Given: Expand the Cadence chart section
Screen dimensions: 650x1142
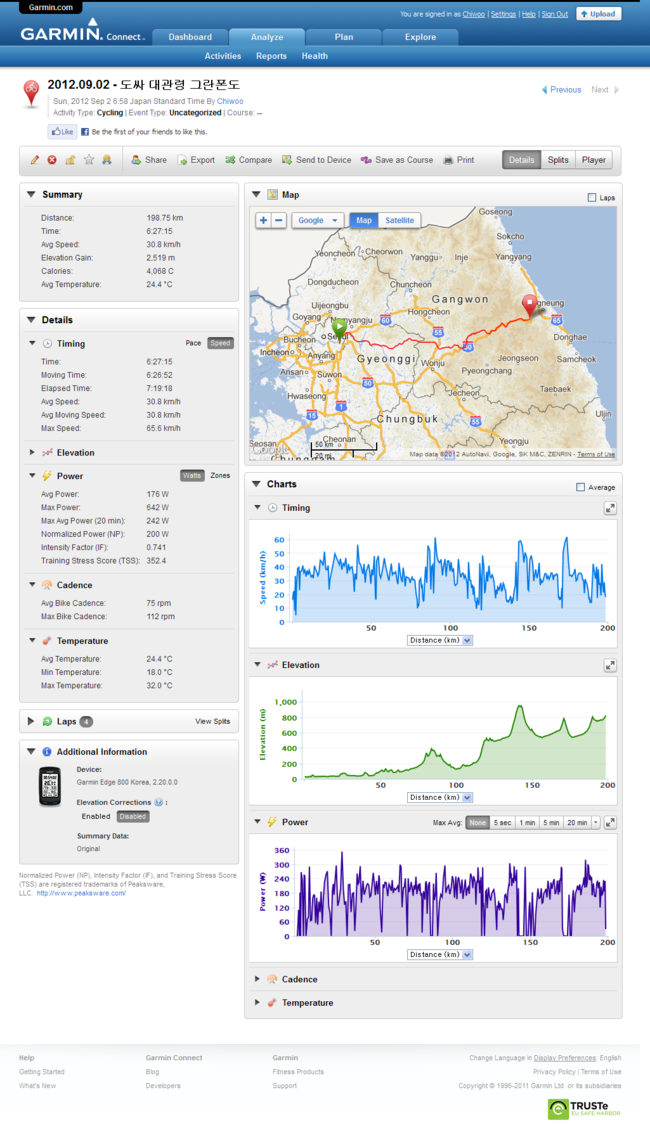Looking at the screenshot, I should (x=257, y=979).
